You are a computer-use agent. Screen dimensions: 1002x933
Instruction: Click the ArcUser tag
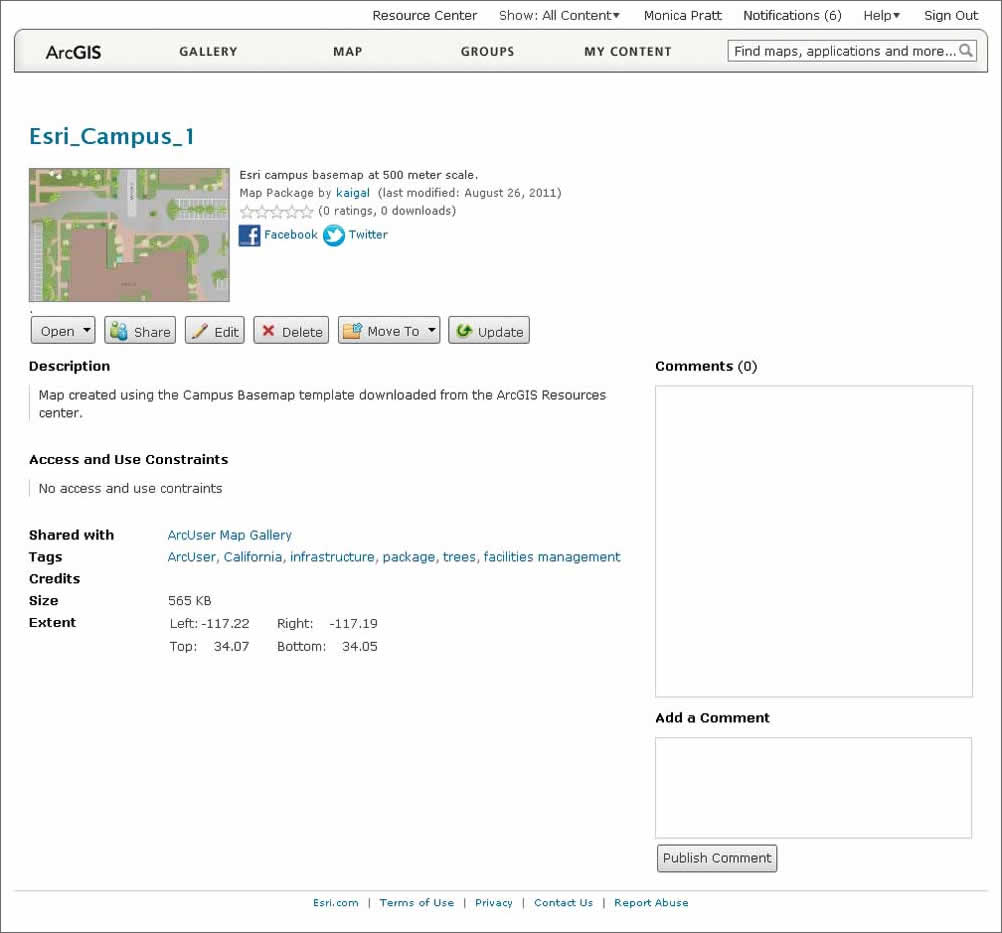coord(192,557)
